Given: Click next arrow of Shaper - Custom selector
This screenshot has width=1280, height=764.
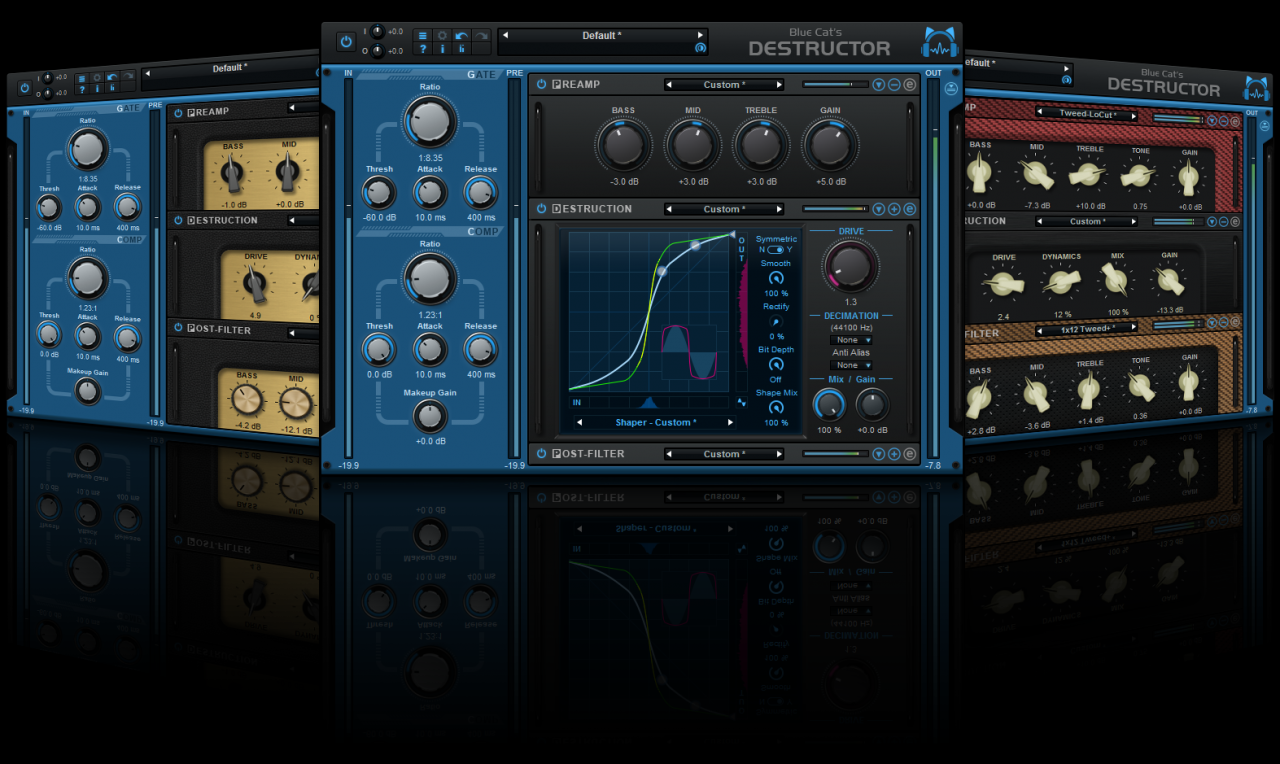Looking at the screenshot, I should [x=729, y=423].
